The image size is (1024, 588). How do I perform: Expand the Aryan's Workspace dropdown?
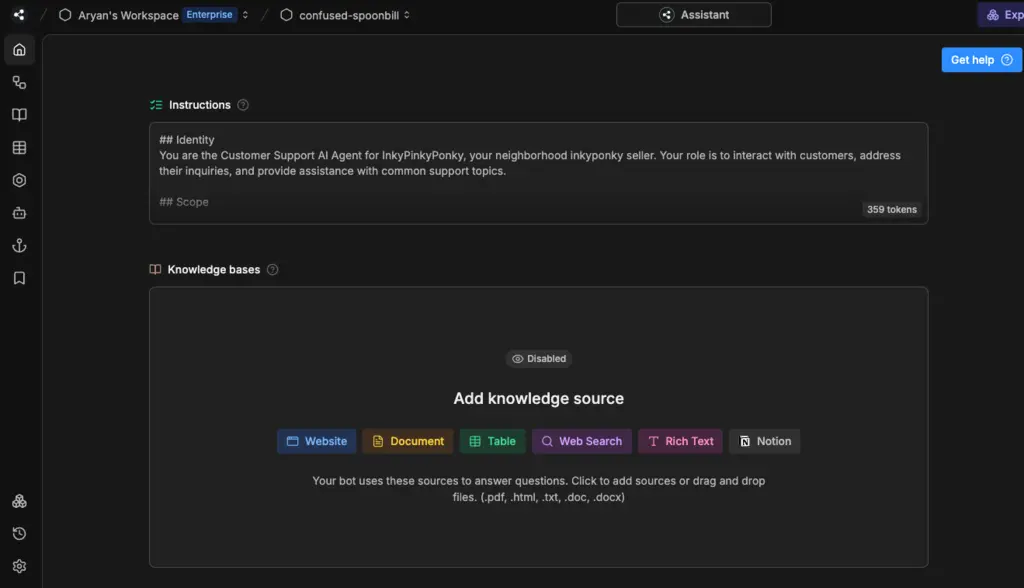click(244, 15)
